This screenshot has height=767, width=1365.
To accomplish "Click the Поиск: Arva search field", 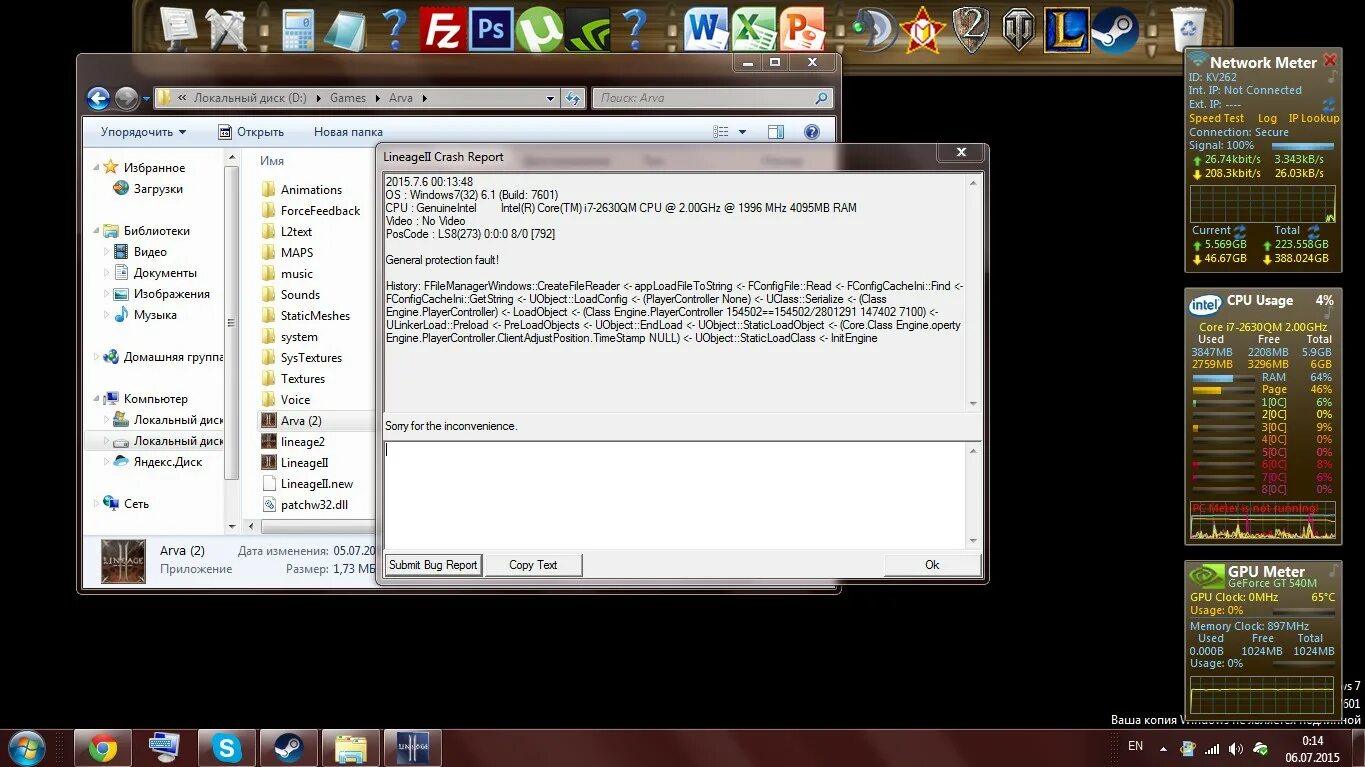I will pyautogui.click(x=713, y=98).
